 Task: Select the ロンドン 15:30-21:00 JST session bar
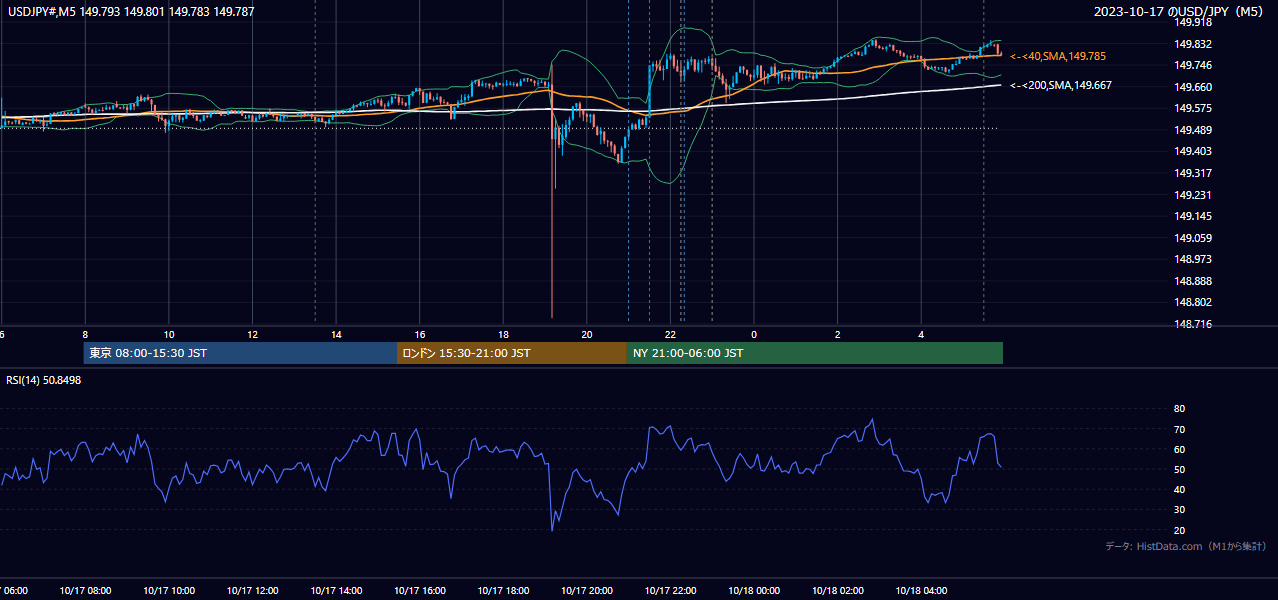point(512,353)
